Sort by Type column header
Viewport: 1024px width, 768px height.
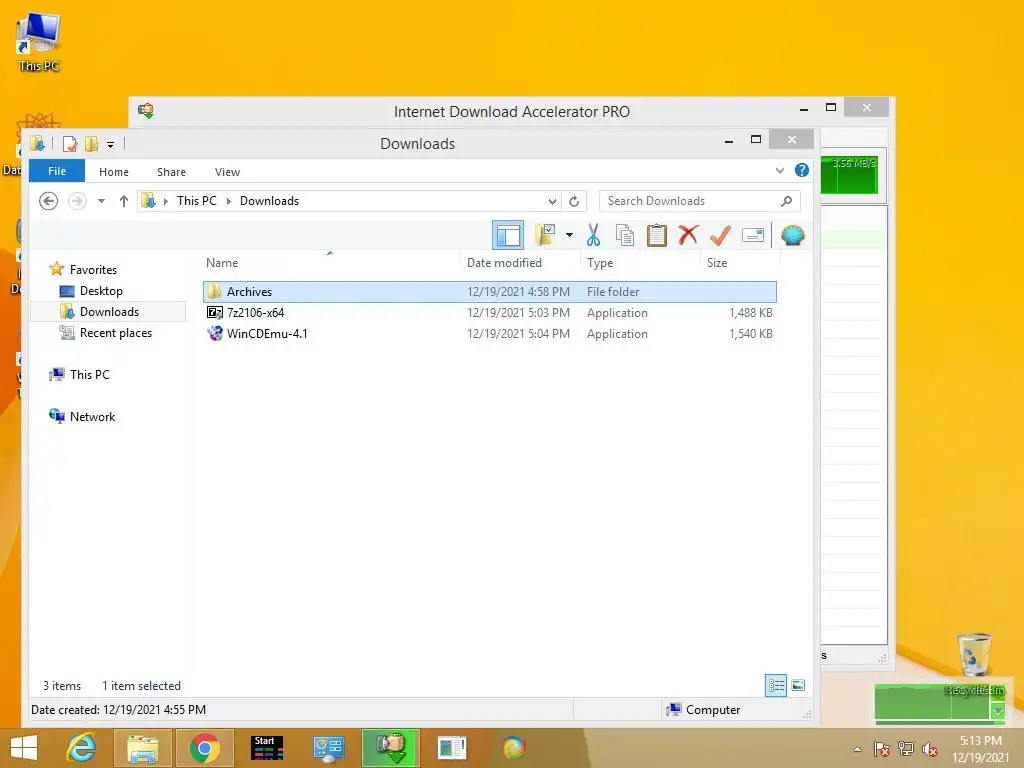click(600, 263)
